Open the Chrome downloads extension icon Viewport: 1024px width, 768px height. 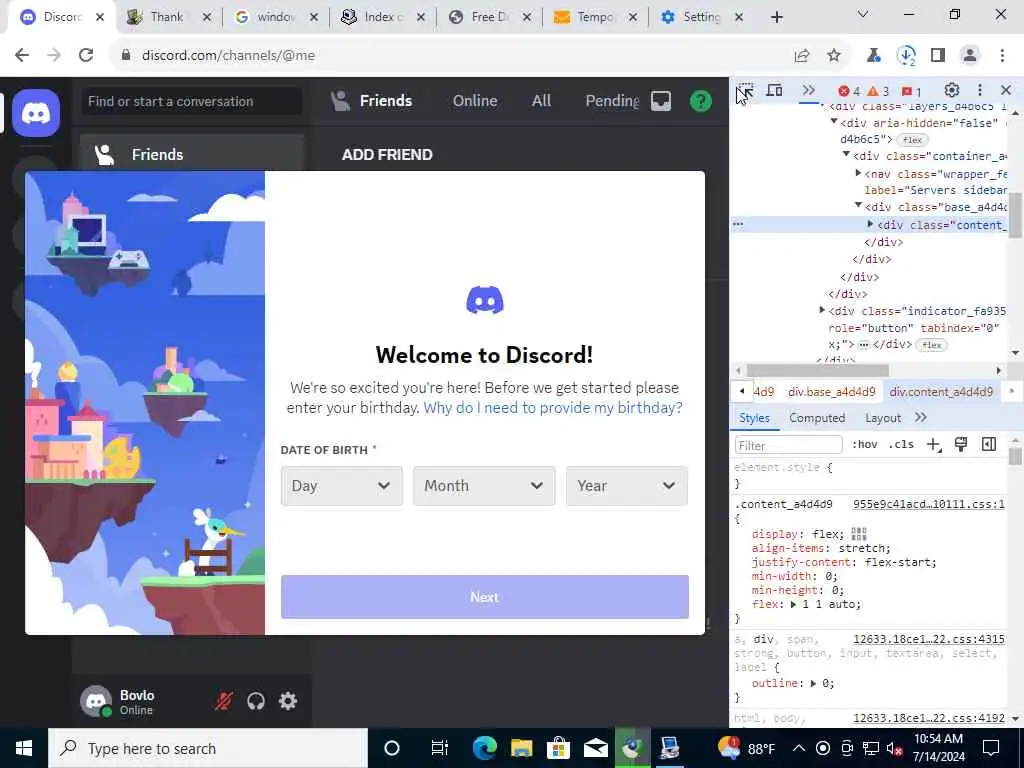tap(906, 56)
